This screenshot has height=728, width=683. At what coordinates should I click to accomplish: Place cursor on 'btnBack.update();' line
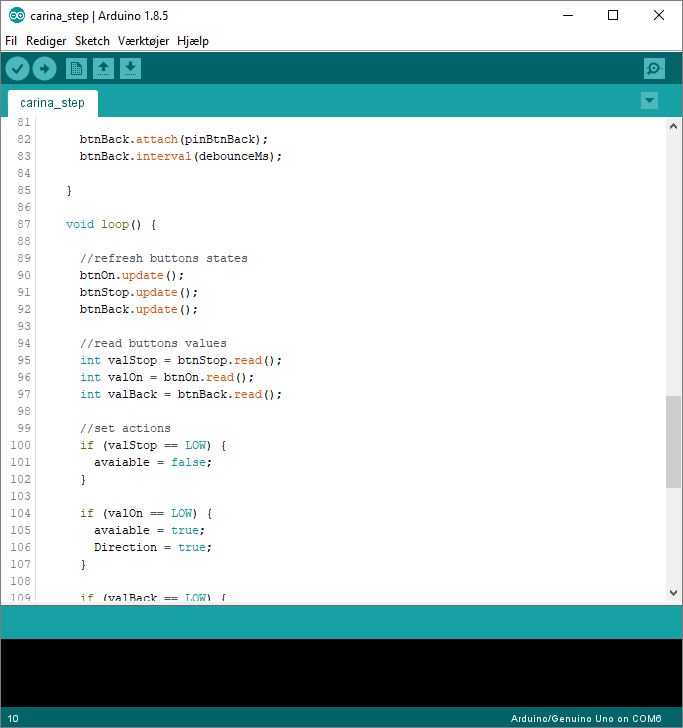[139, 310]
